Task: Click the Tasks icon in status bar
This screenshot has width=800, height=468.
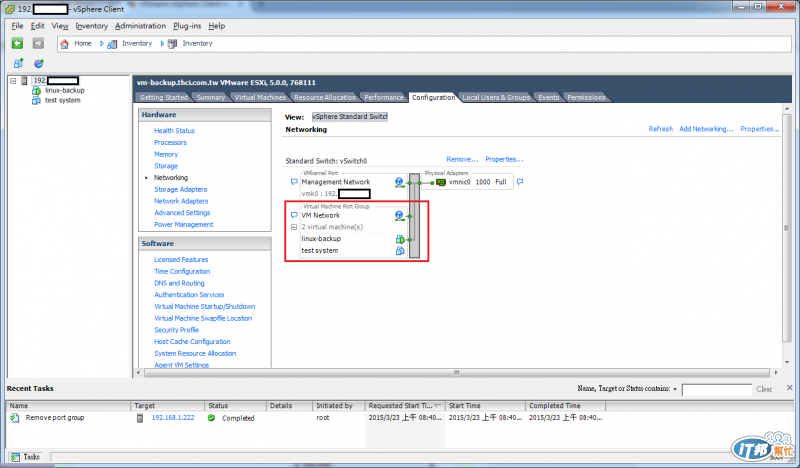Action: 15,457
